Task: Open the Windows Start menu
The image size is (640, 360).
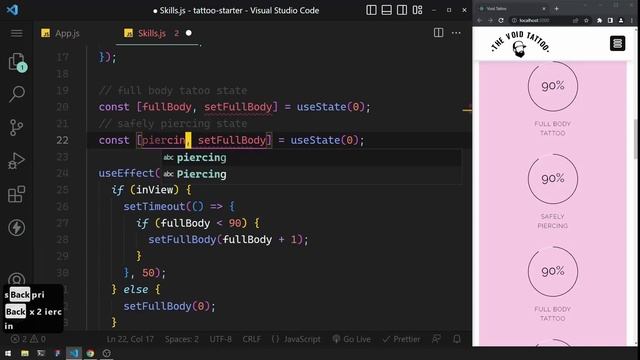Action: 8,353
